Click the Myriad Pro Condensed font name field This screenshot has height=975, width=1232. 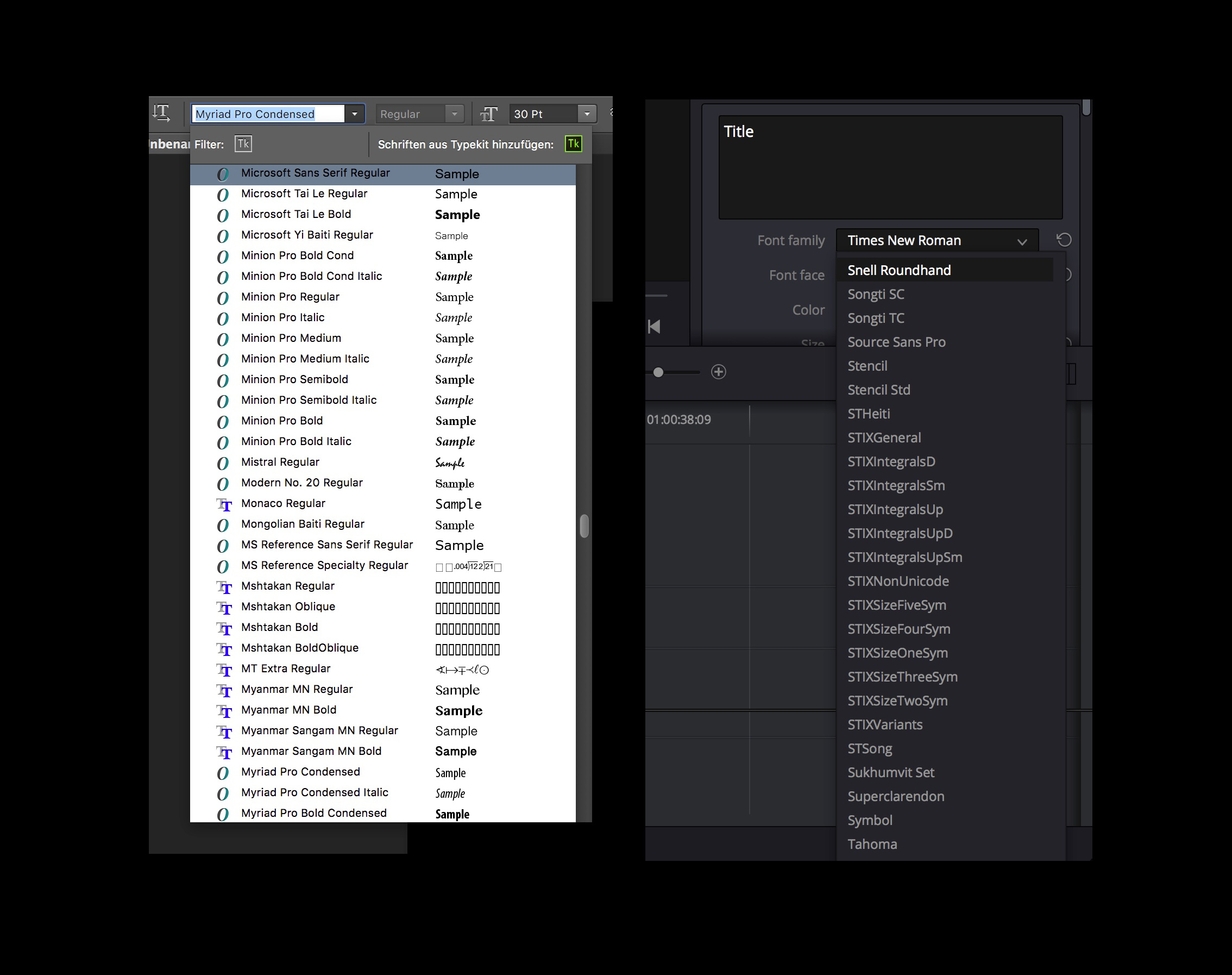click(268, 114)
